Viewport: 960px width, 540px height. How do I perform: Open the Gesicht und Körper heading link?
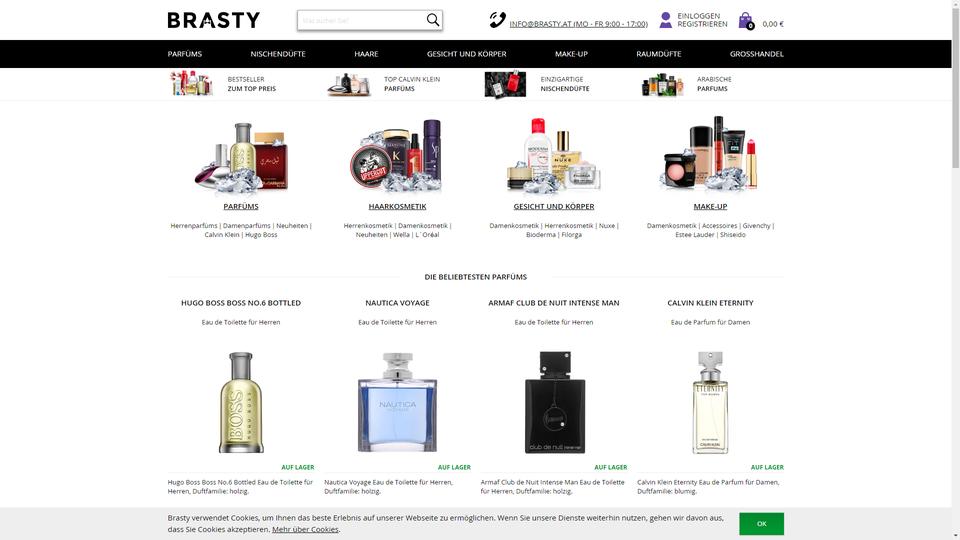pyautogui.click(x=554, y=206)
